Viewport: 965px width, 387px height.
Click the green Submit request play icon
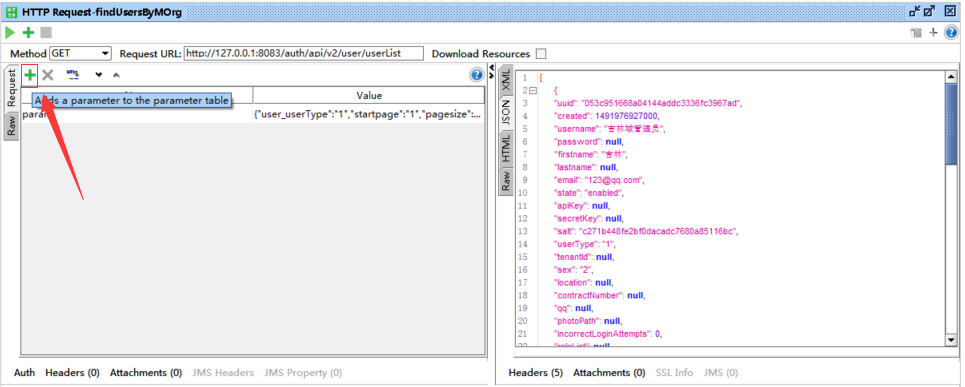pos(10,32)
